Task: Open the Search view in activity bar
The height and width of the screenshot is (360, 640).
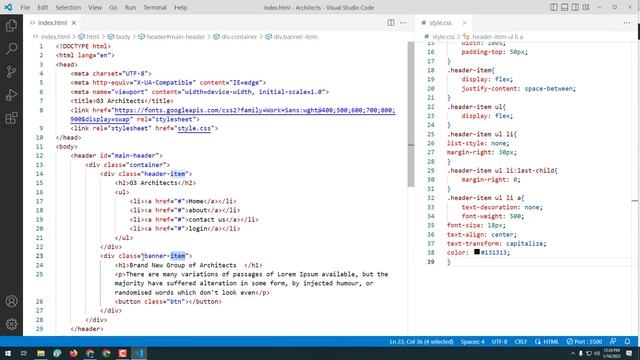Action: pyautogui.click(x=11, y=49)
